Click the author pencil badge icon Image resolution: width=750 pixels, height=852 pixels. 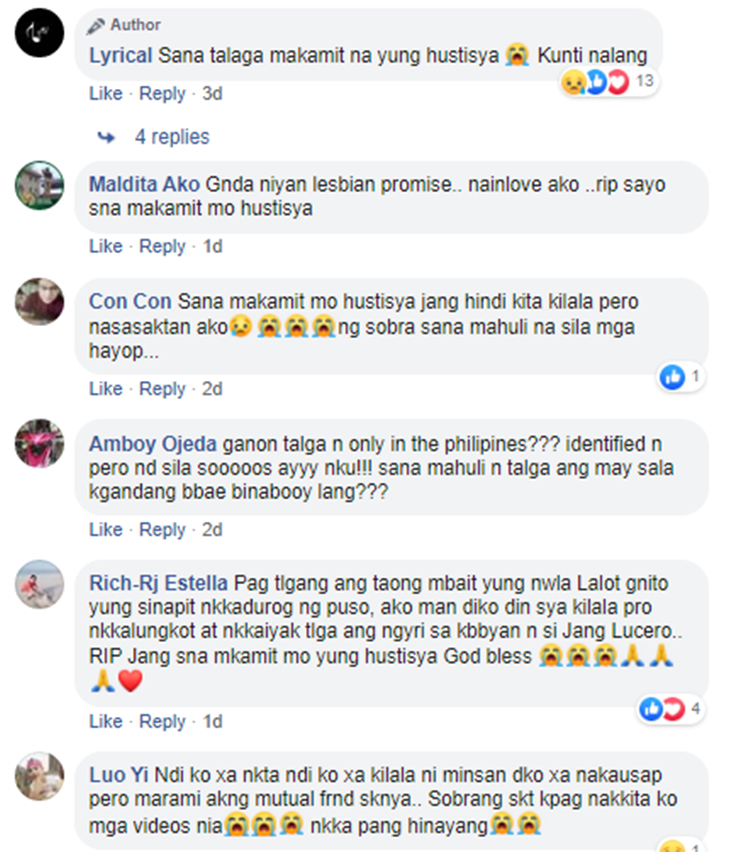tap(96, 26)
